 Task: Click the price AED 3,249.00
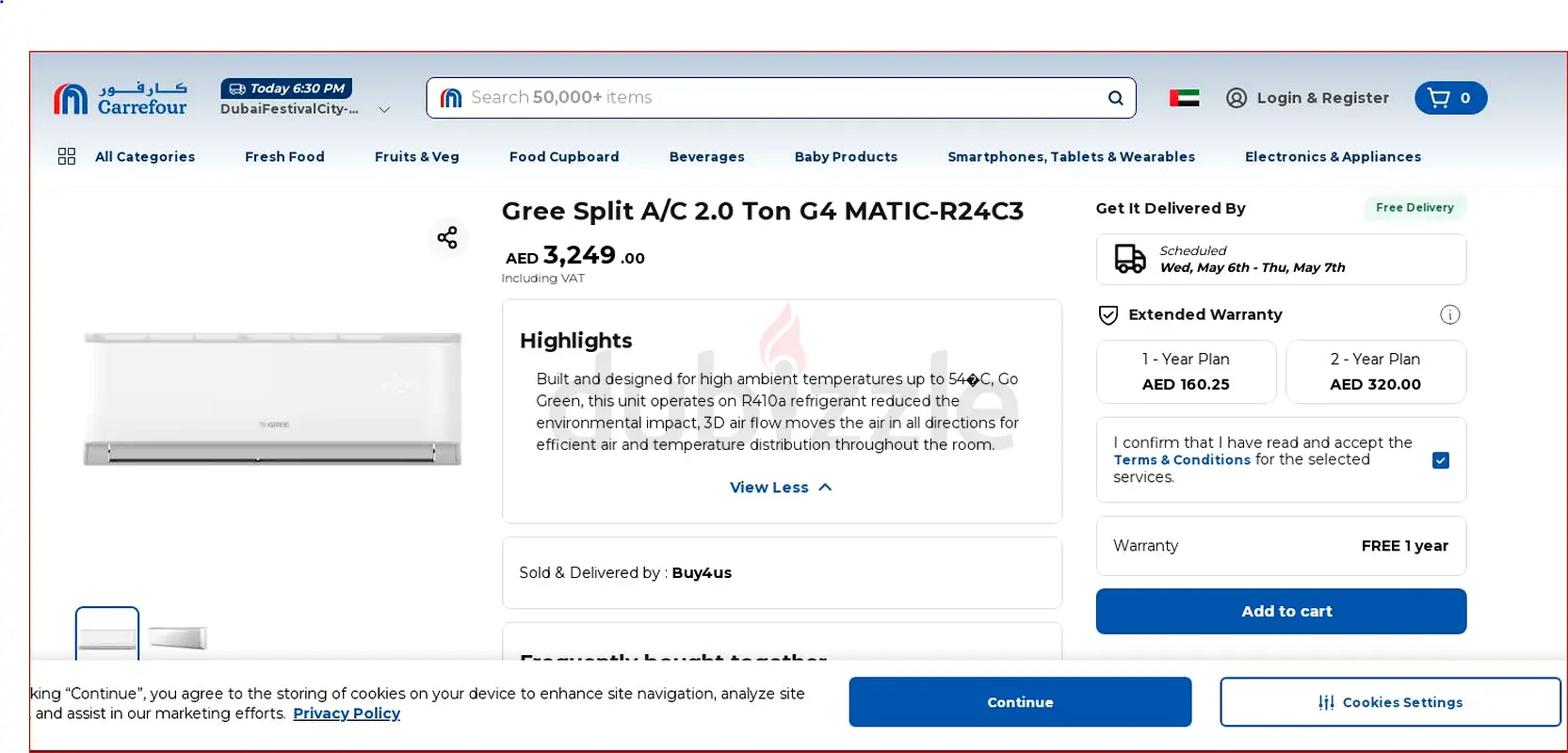pyautogui.click(x=575, y=256)
